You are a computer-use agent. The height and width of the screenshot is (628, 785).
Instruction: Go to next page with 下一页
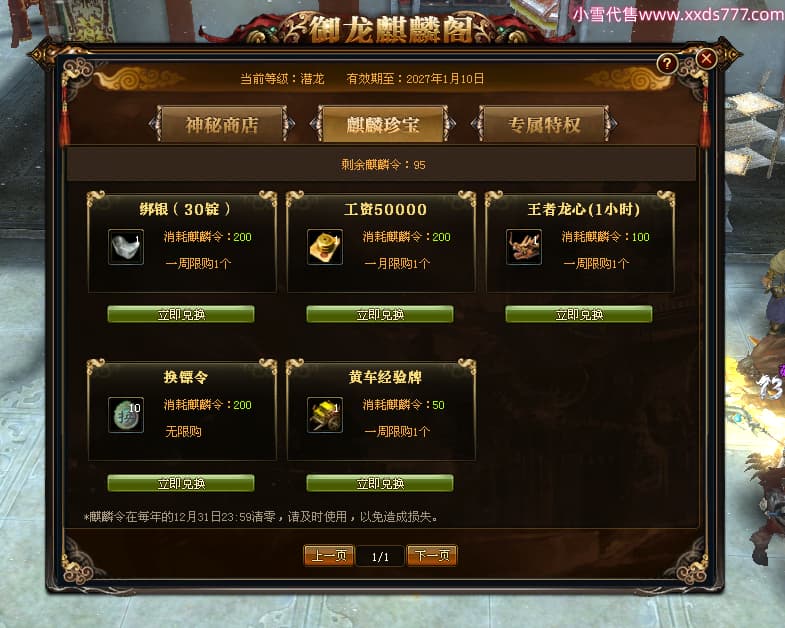(x=432, y=556)
